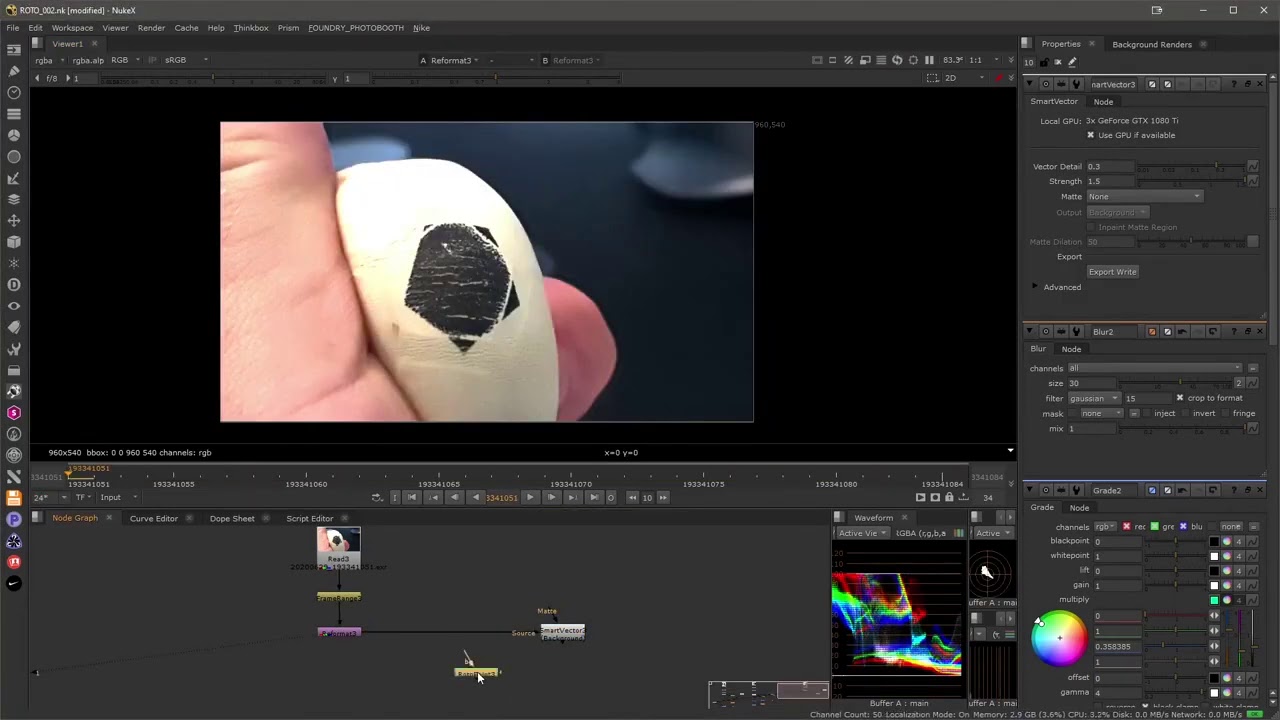Open the Matte dropdown set to None
Screen dimensions: 1280x720
[1144, 196]
